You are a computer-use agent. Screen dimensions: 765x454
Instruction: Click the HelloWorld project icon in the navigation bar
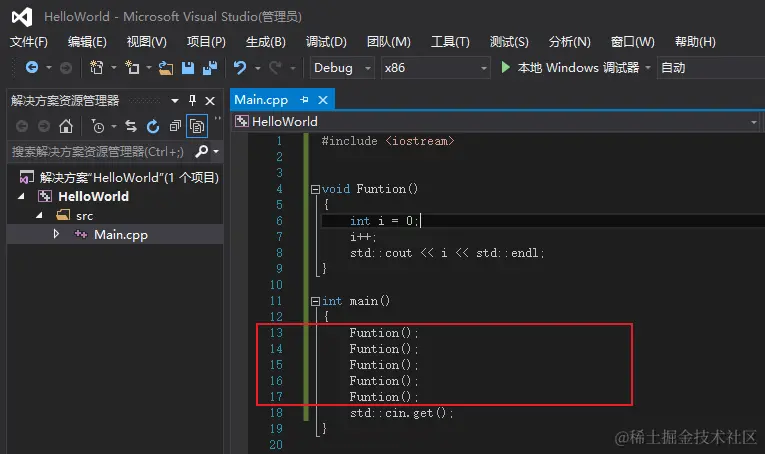pyautogui.click(x=242, y=121)
